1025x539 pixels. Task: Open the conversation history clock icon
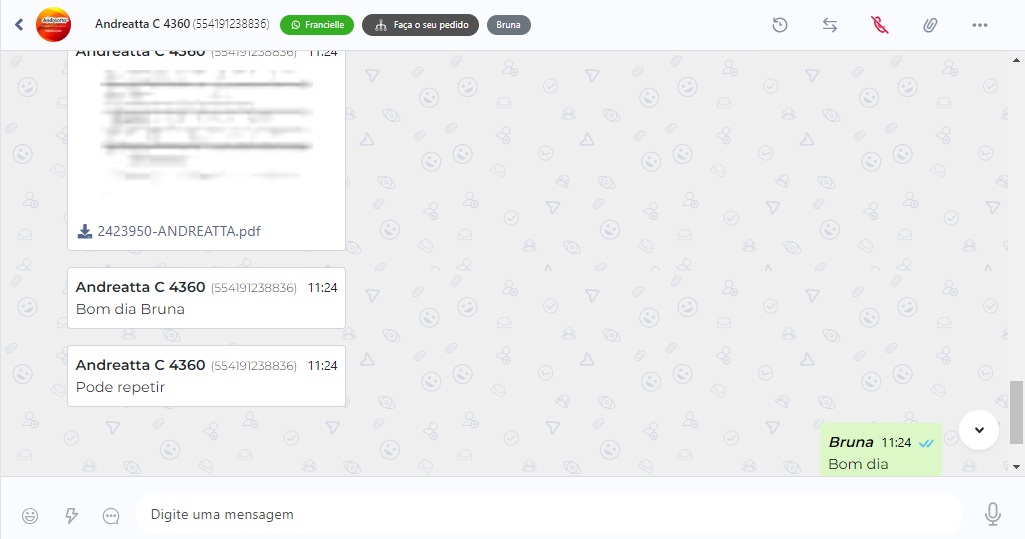tap(779, 25)
